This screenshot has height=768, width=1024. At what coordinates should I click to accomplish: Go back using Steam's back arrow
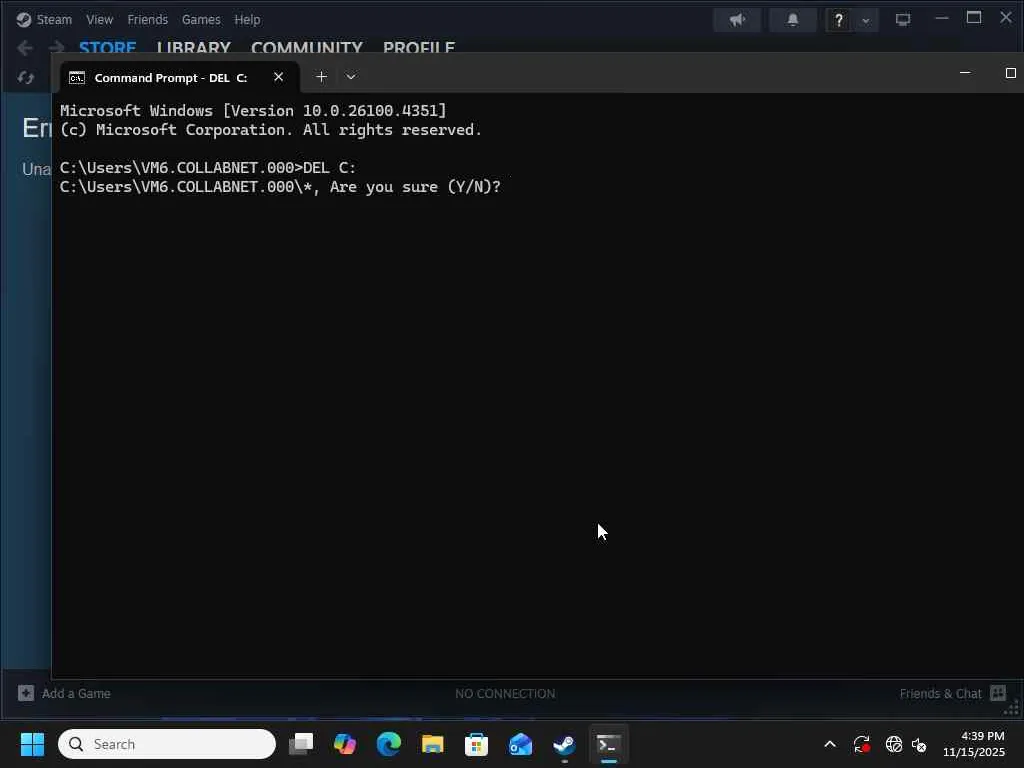click(x=25, y=48)
